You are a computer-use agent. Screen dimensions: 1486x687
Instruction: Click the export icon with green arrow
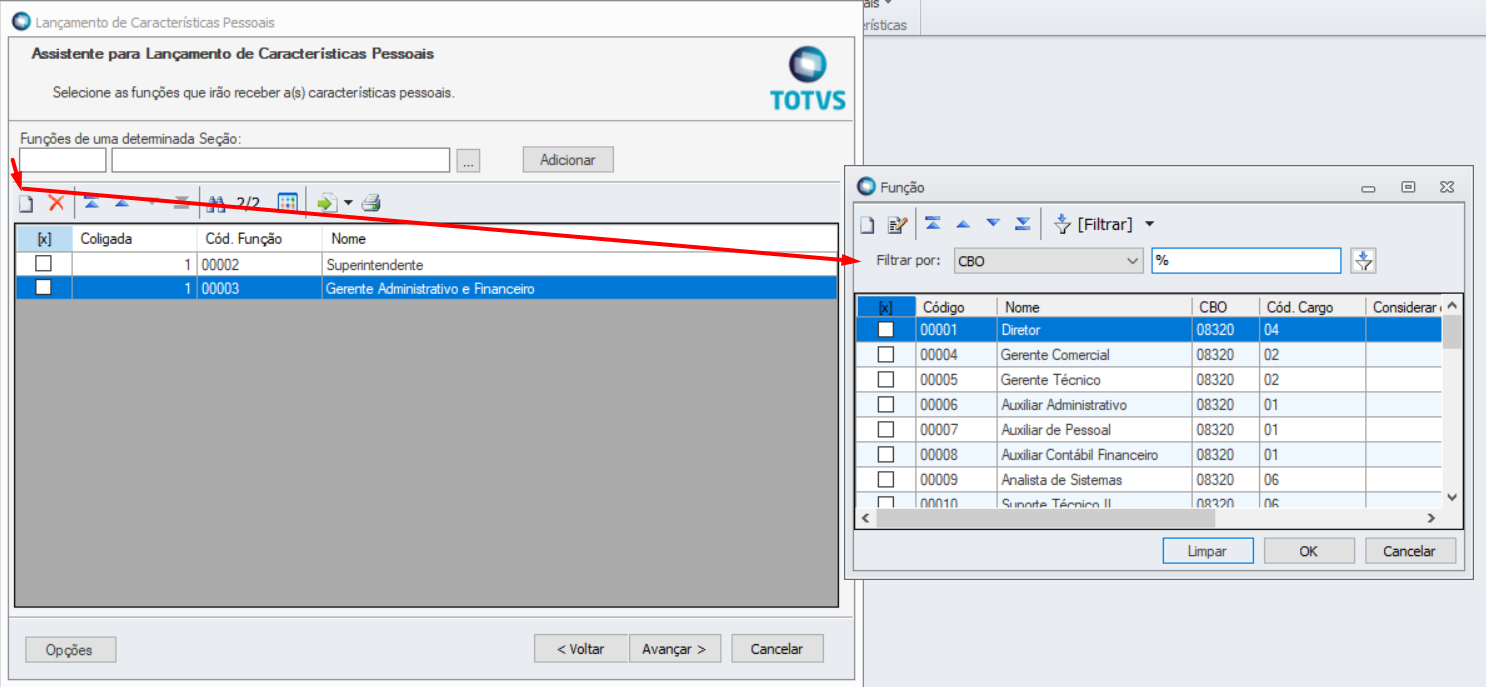click(x=326, y=203)
